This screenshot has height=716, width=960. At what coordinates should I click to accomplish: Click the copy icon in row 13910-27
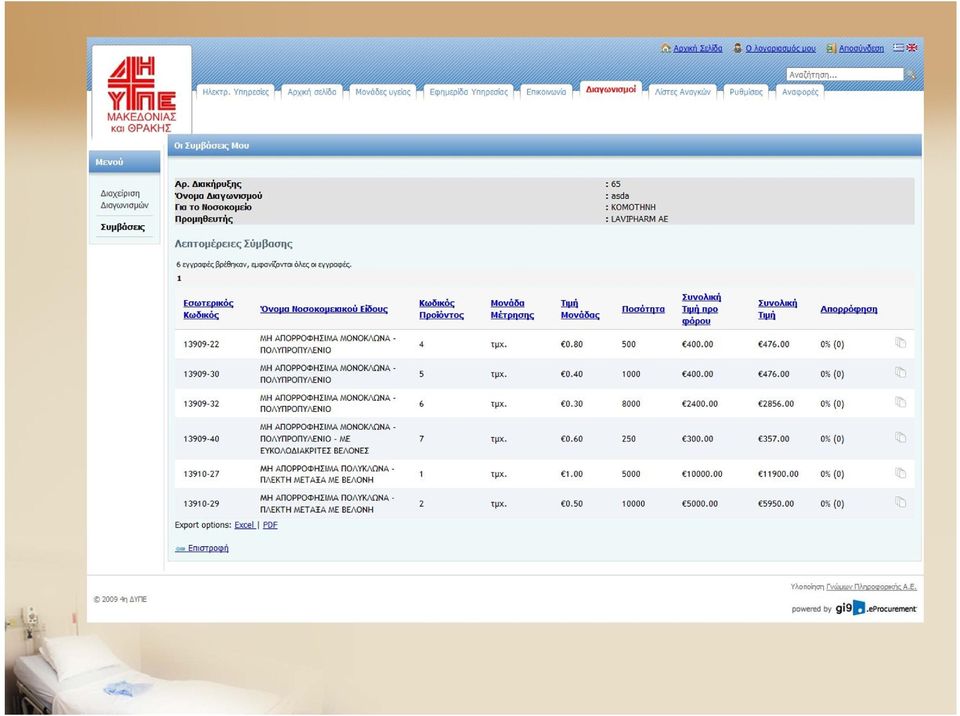pos(900,473)
